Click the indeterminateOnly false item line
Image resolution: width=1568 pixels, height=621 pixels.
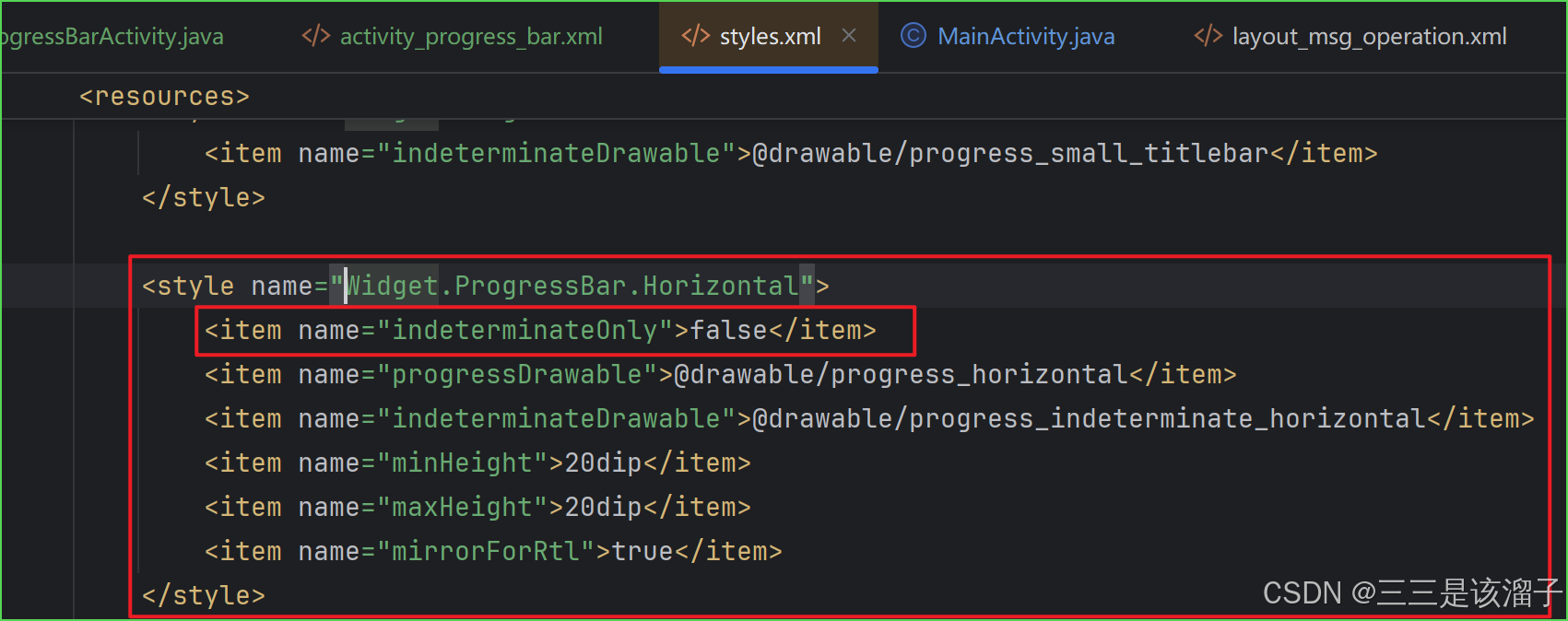coord(540,331)
